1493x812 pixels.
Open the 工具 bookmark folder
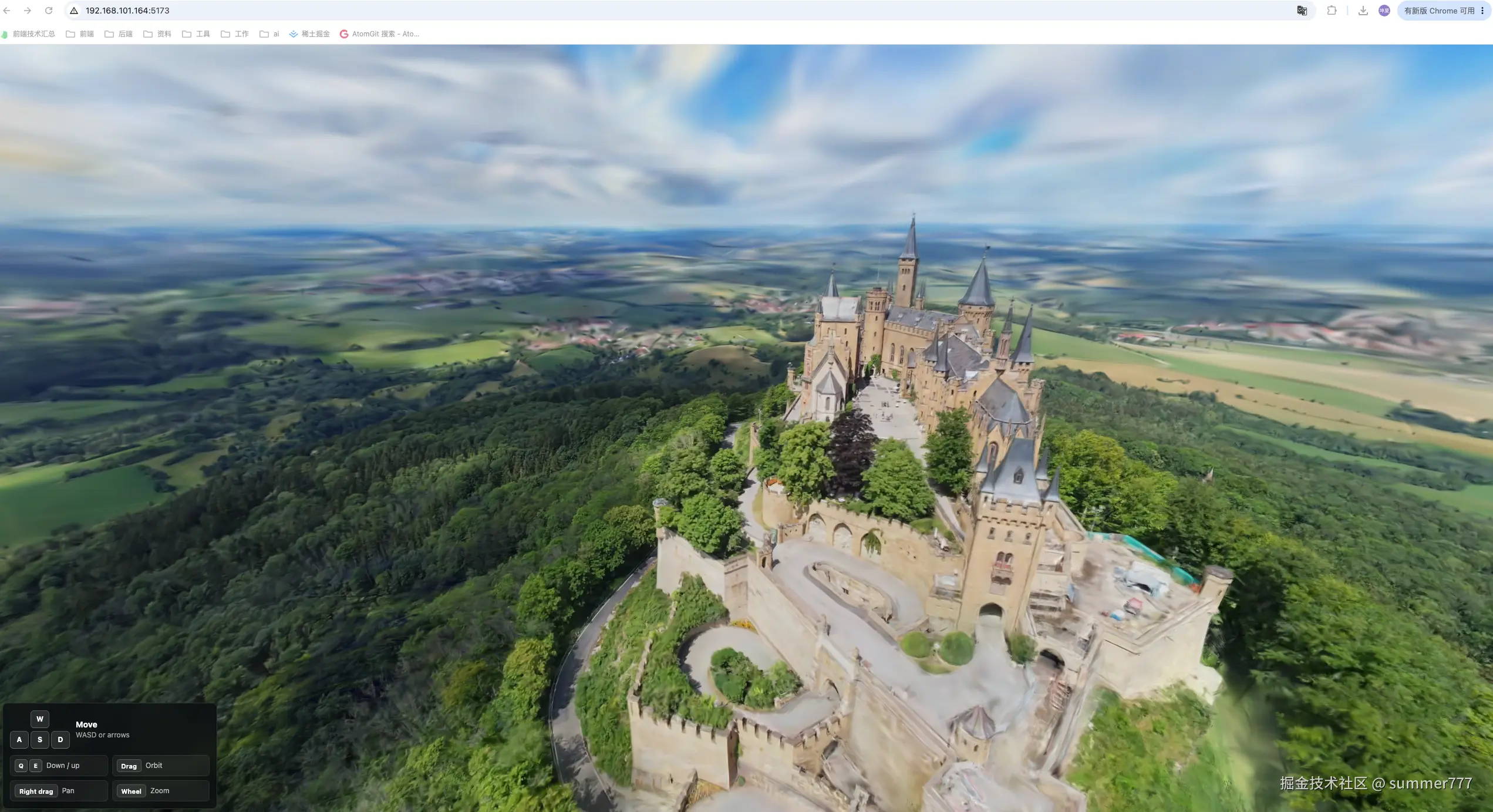[x=196, y=34]
